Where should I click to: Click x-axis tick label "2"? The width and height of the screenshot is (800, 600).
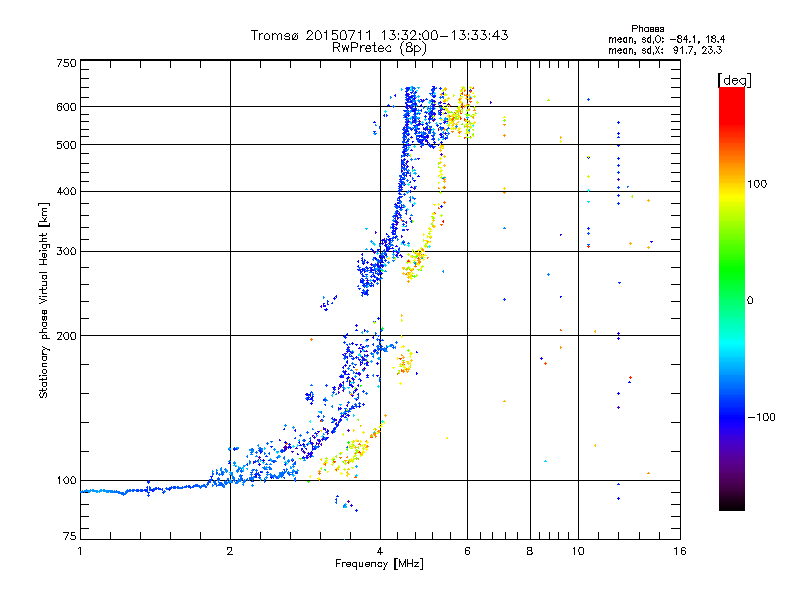[230, 551]
